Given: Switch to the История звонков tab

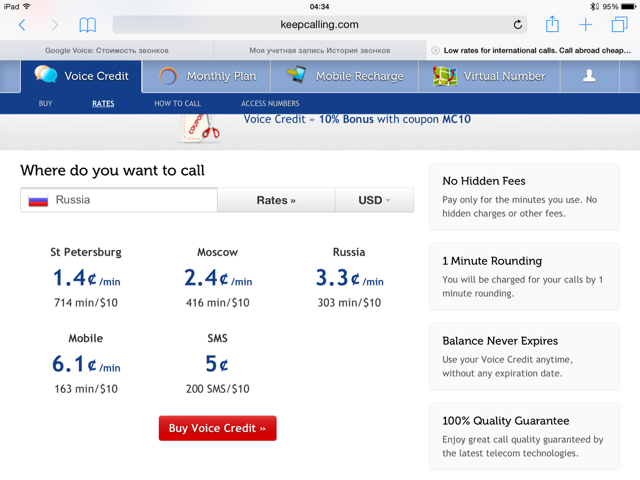Looking at the screenshot, I should point(320,51).
